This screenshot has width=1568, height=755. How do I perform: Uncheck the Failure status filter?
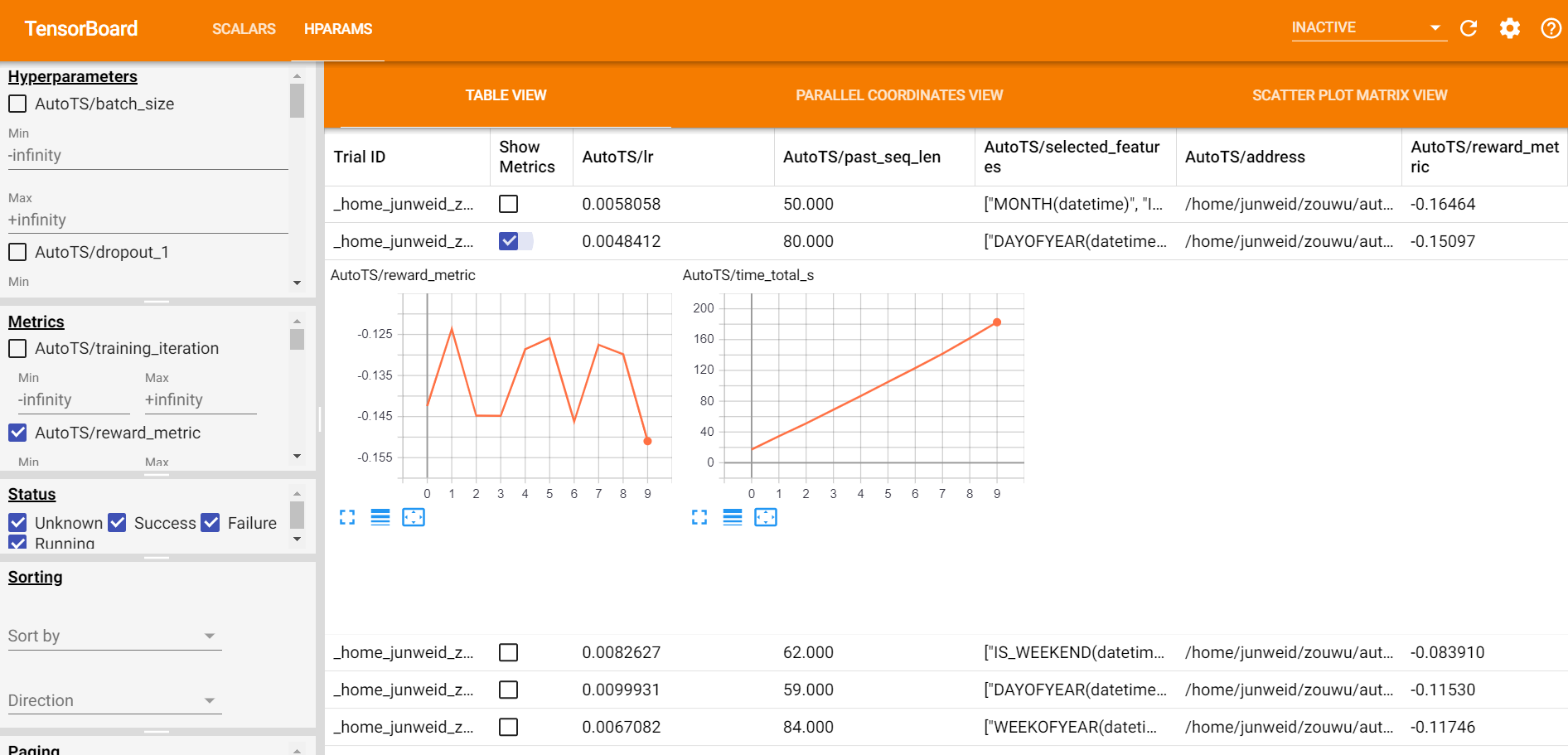(x=211, y=523)
